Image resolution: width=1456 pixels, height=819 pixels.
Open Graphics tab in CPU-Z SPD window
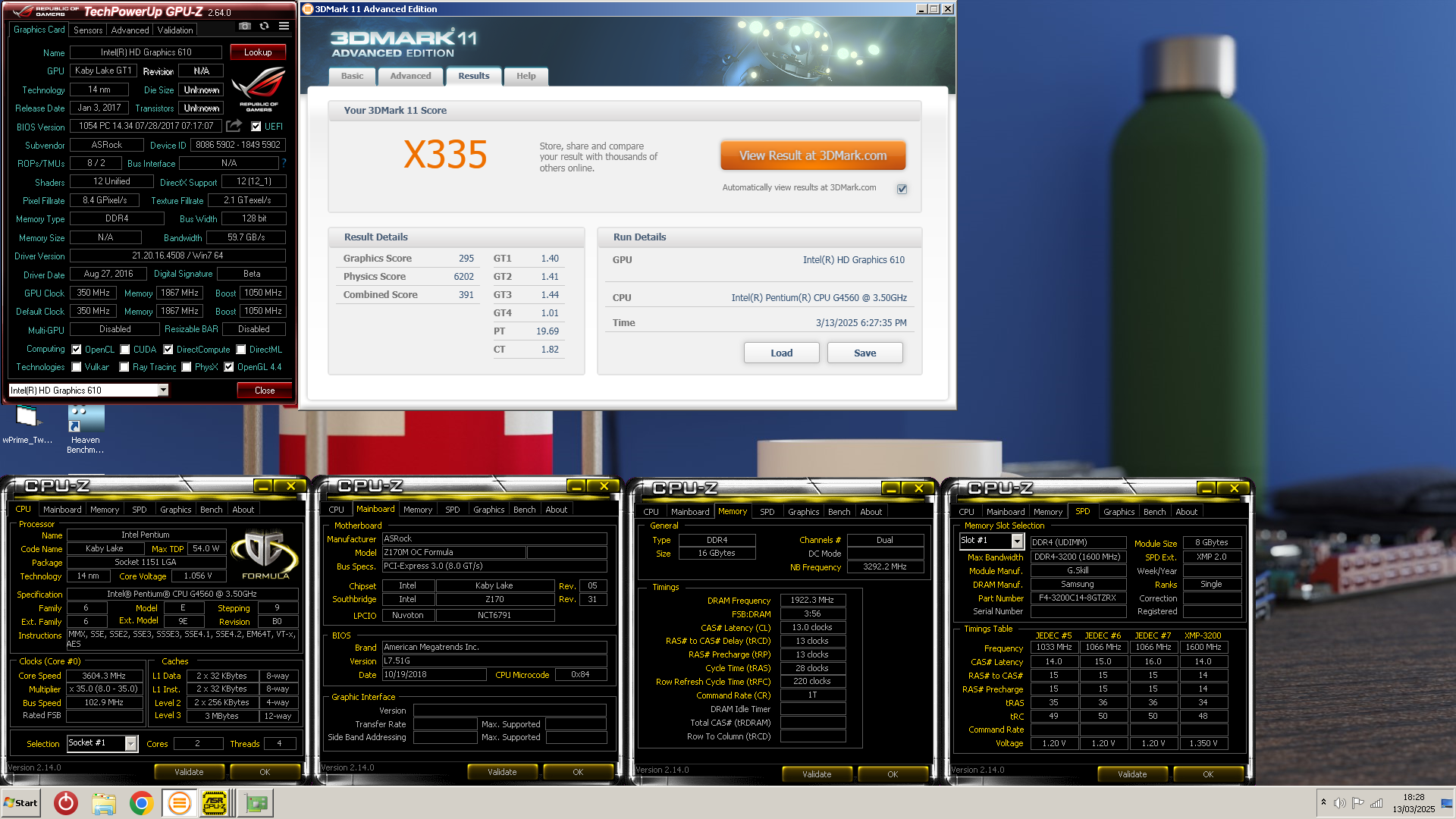[1119, 512]
